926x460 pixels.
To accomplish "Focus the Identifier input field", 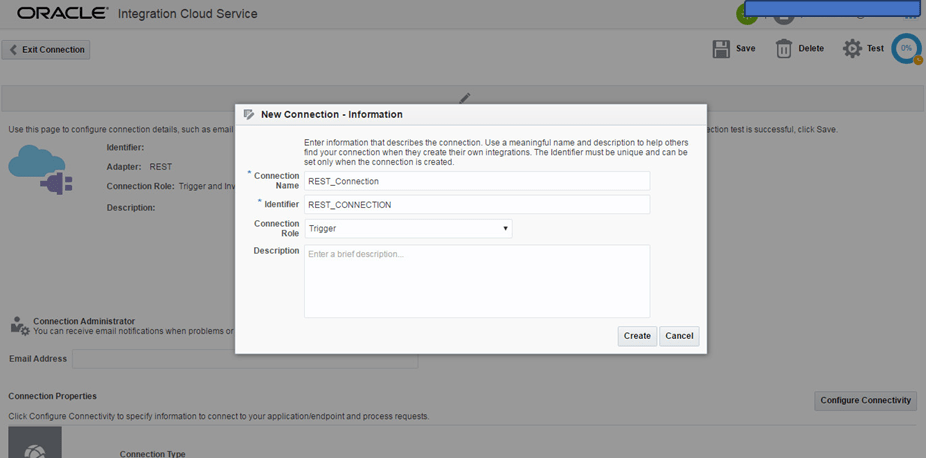I will (x=477, y=205).
